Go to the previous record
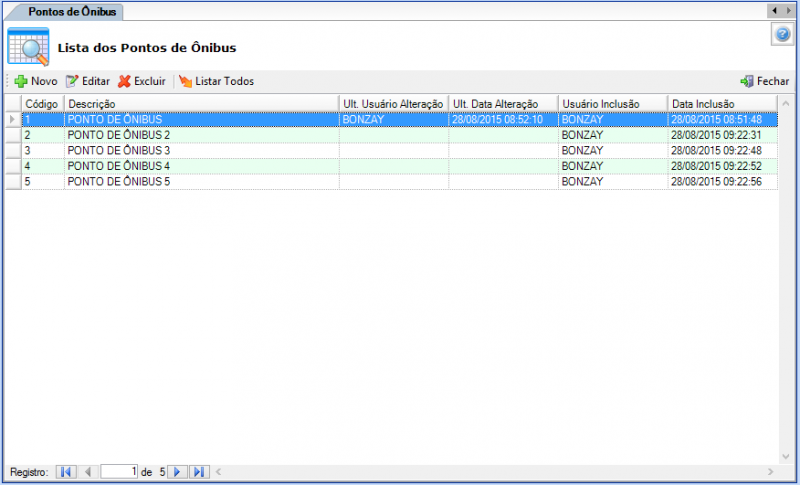The image size is (800, 485). click(88, 471)
